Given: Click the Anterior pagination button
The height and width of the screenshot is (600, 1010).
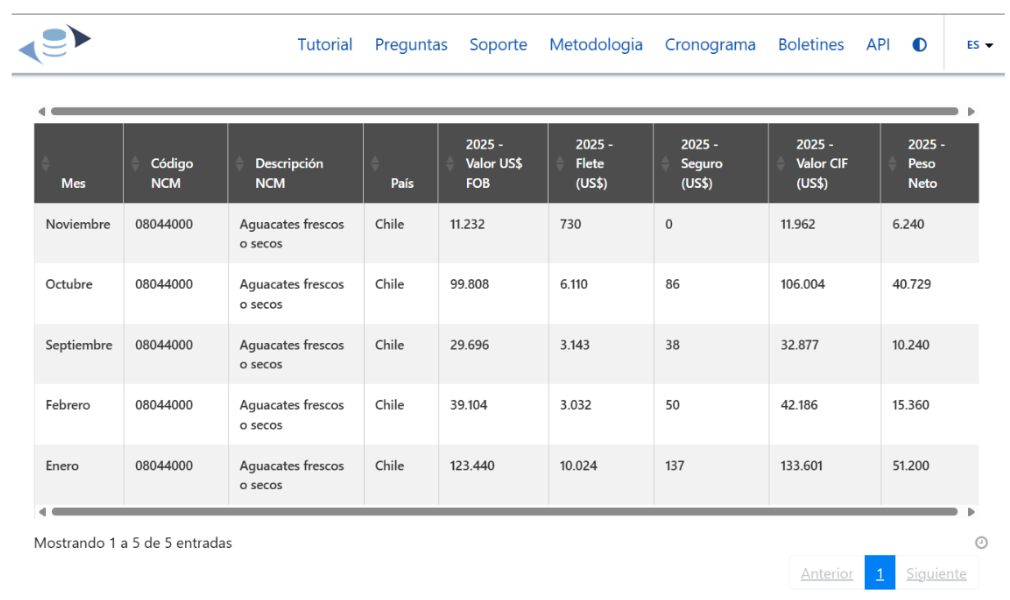Looking at the screenshot, I should click(826, 573).
